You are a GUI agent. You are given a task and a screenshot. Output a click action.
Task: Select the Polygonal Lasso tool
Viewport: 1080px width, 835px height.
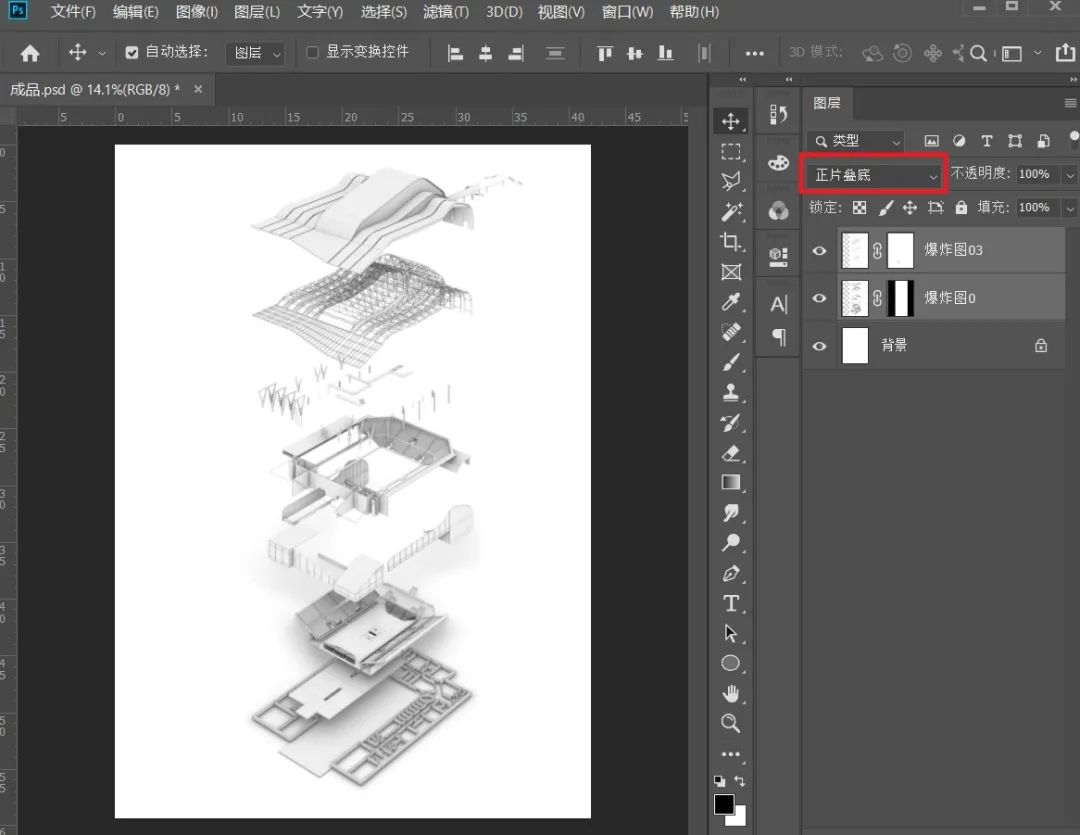[x=731, y=181]
